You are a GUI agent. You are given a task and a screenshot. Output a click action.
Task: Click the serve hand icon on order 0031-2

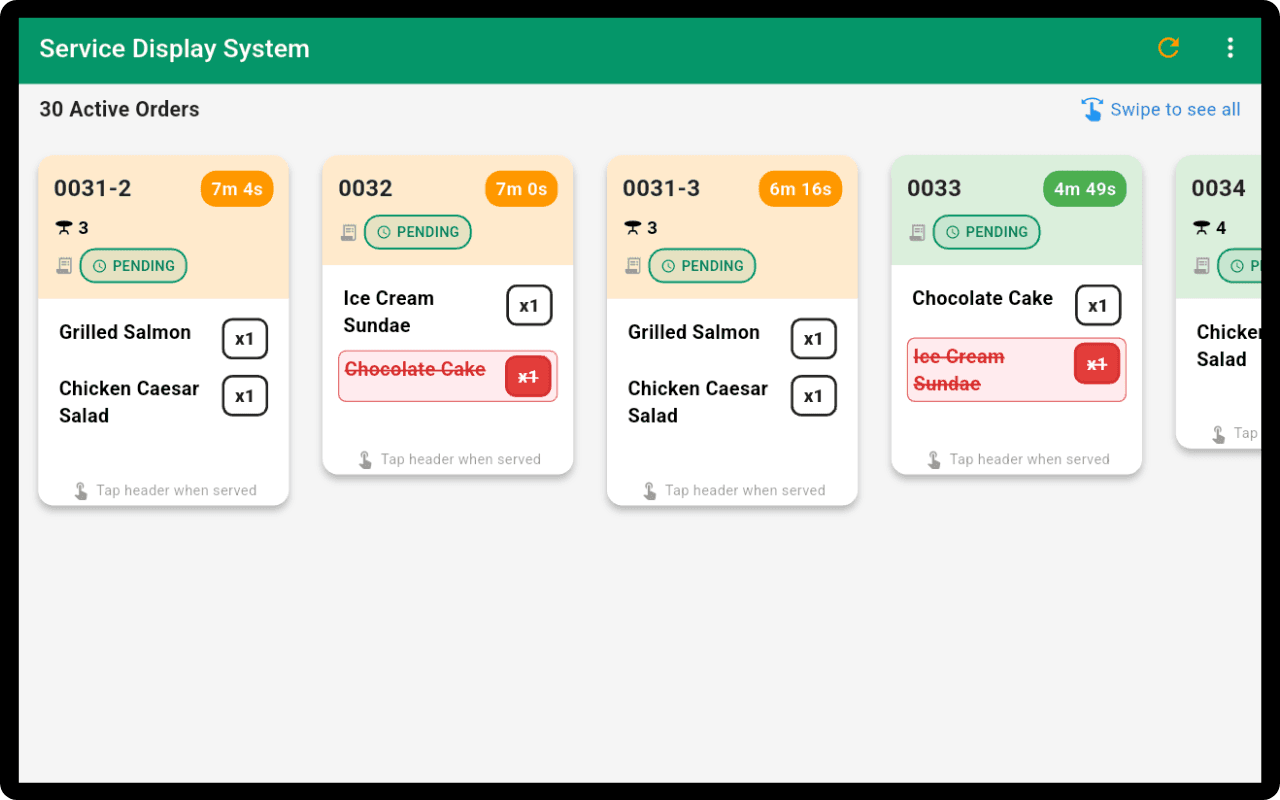(x=79, y=491)
